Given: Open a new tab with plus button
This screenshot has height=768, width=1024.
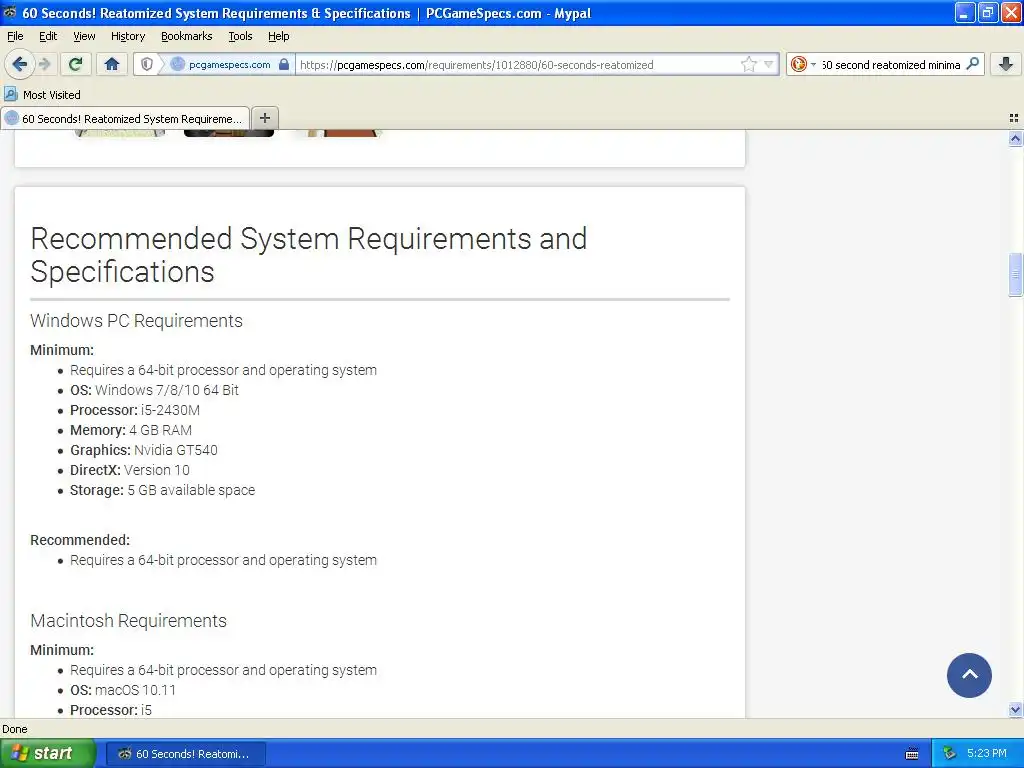Looking at the screenshot, I should 264,118.
